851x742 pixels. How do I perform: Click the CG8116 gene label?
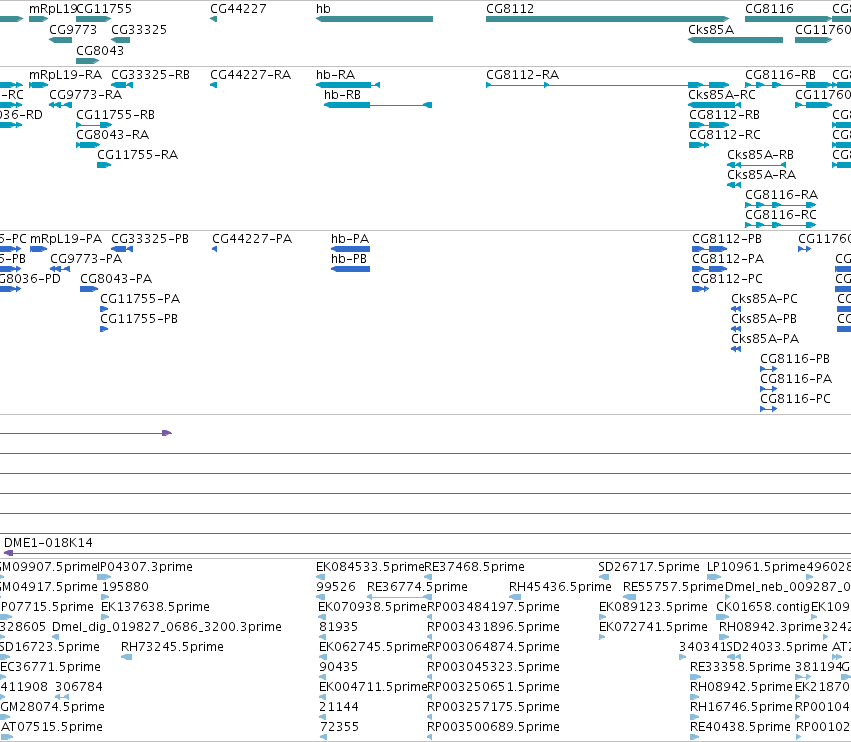click(x=769, y=9)
